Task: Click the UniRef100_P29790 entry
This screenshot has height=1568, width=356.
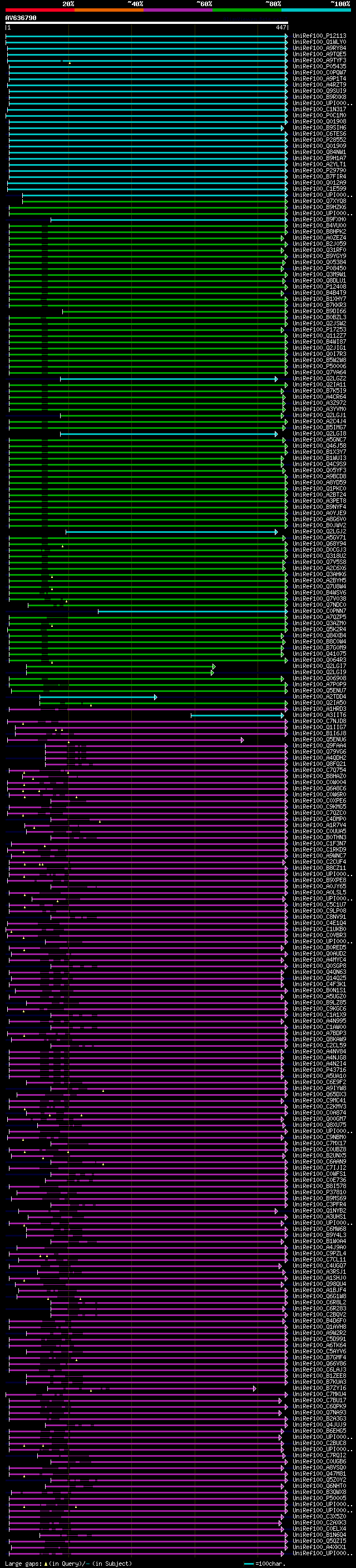Action: pos(319,170)
